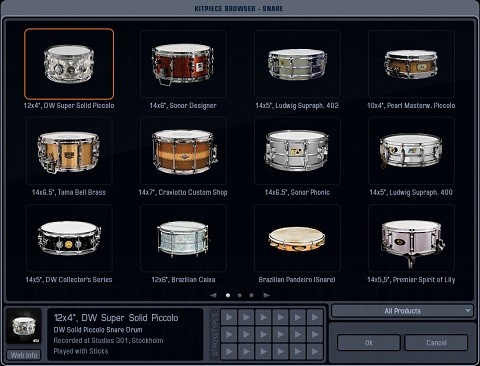Image resolution: width=480 pixels, height=366 pixels.
Task: Go to next page with right arrow
Action: 266,295
